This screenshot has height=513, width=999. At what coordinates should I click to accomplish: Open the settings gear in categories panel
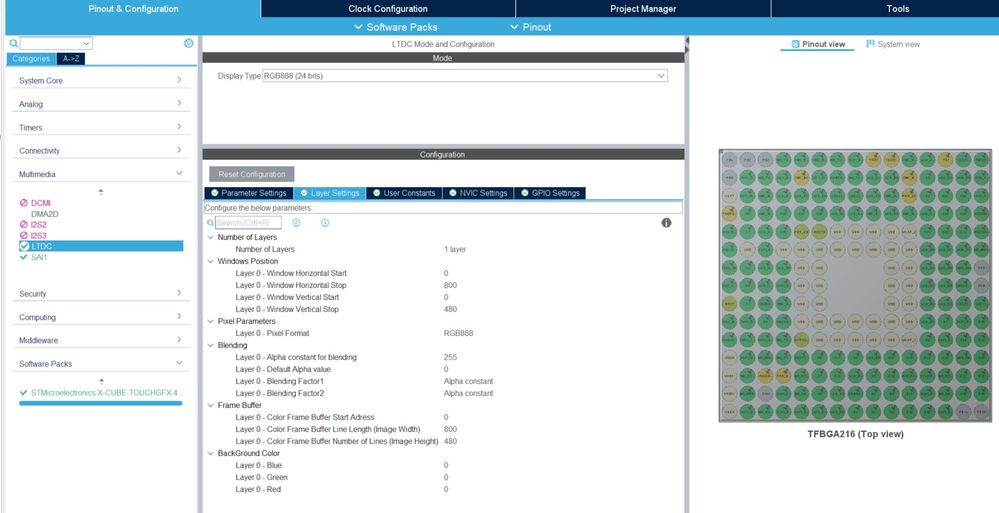tap(189, 43)
